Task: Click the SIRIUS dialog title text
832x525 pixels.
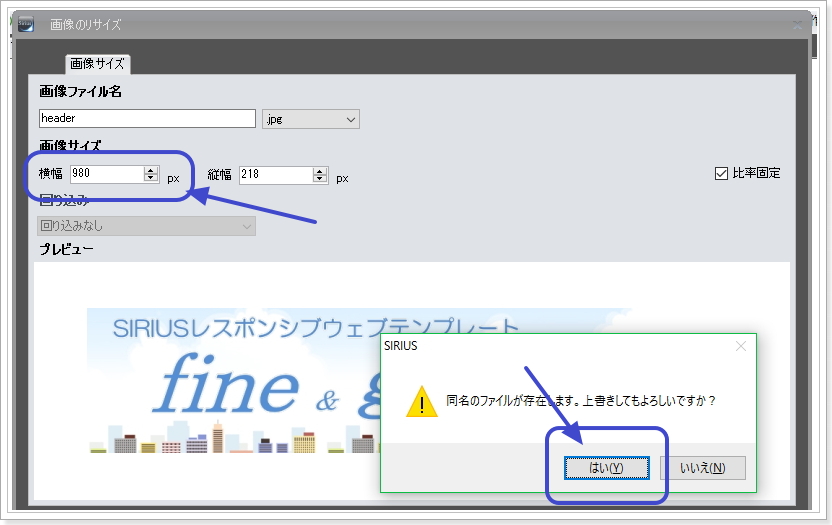Action: [x=401, y=346]
